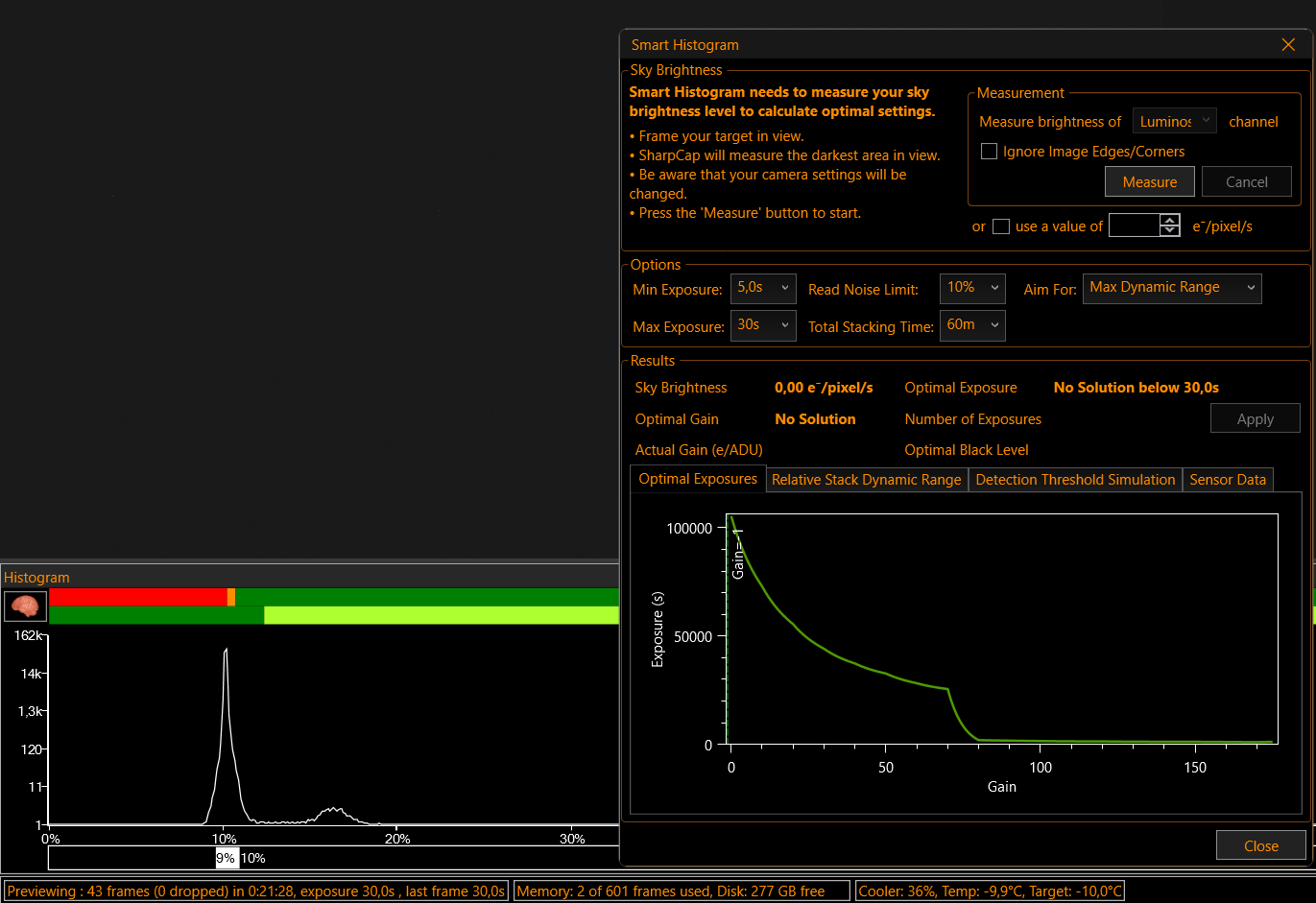The image size is (1316, 903).
Task: Click the 'Smart Histogram' dialog title text
Action: point(685,45)
